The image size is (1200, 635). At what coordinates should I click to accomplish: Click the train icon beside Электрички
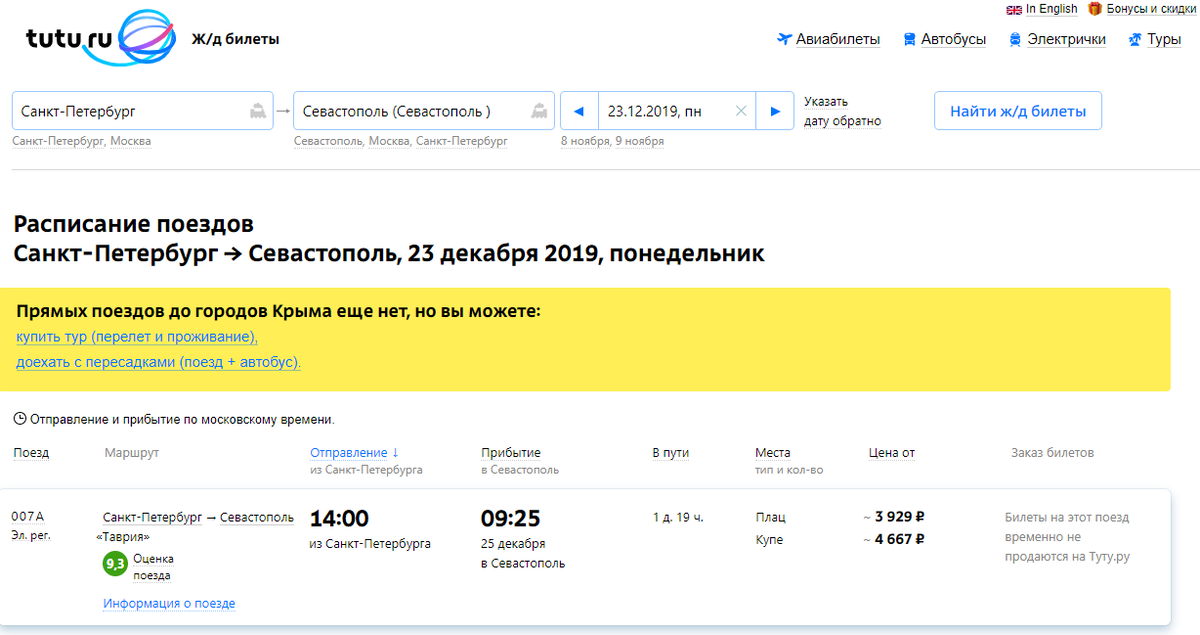click(x=1015, y=40)
